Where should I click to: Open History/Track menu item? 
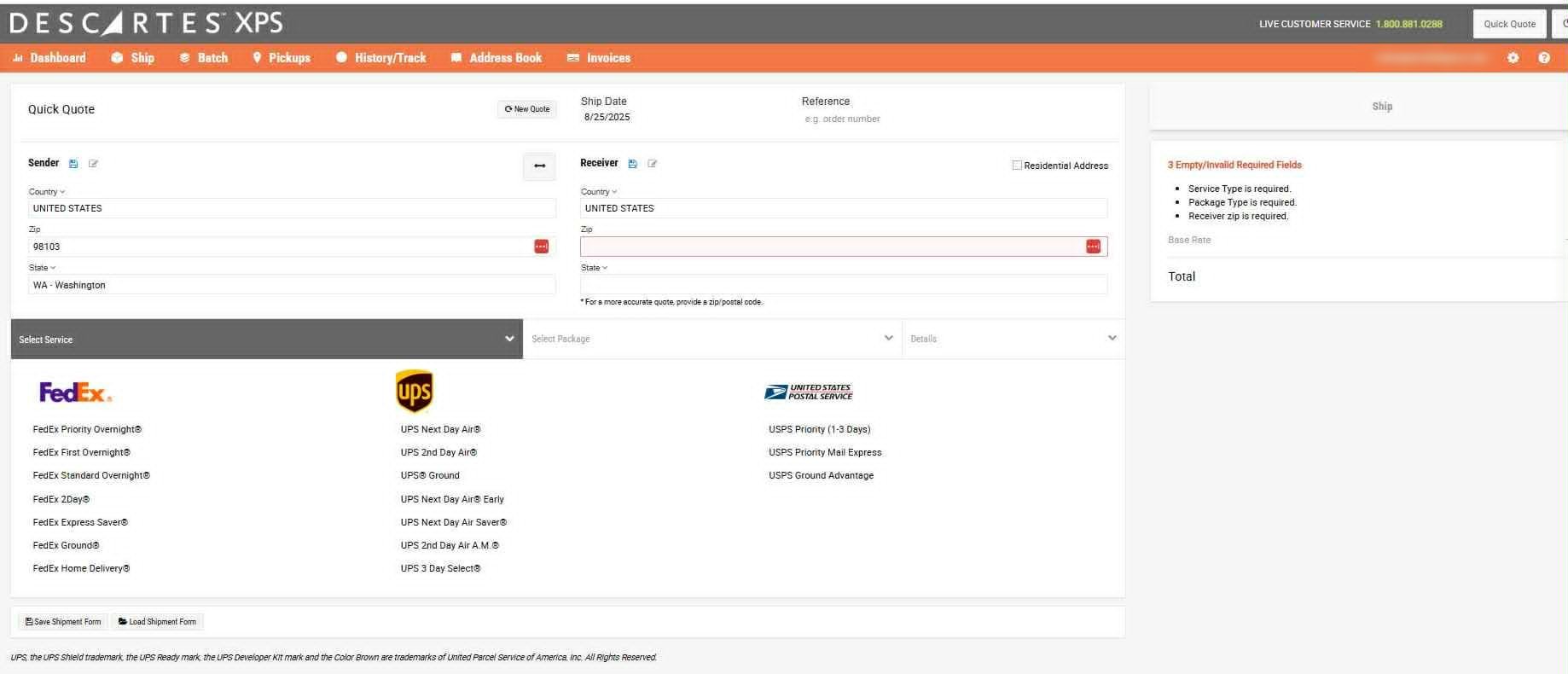pyautogui.click(x=381, y=58)
